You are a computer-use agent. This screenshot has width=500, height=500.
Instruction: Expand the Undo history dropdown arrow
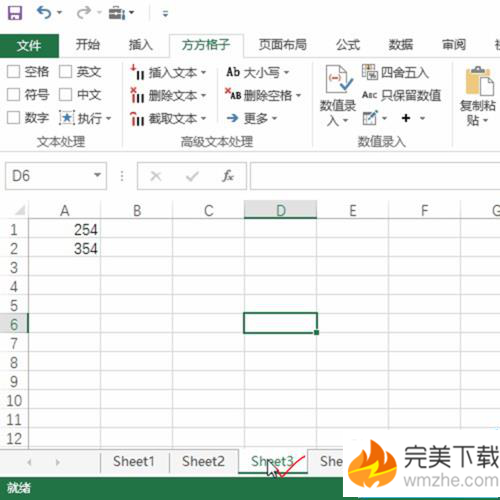tap(60, 13)
